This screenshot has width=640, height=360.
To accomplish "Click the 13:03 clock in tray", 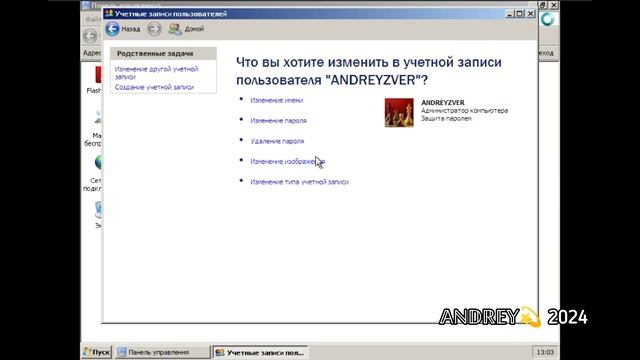I will 545,352.
